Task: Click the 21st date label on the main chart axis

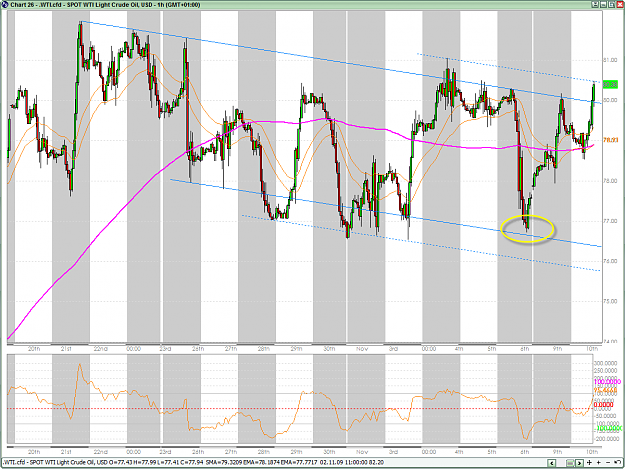Action: 66,349
